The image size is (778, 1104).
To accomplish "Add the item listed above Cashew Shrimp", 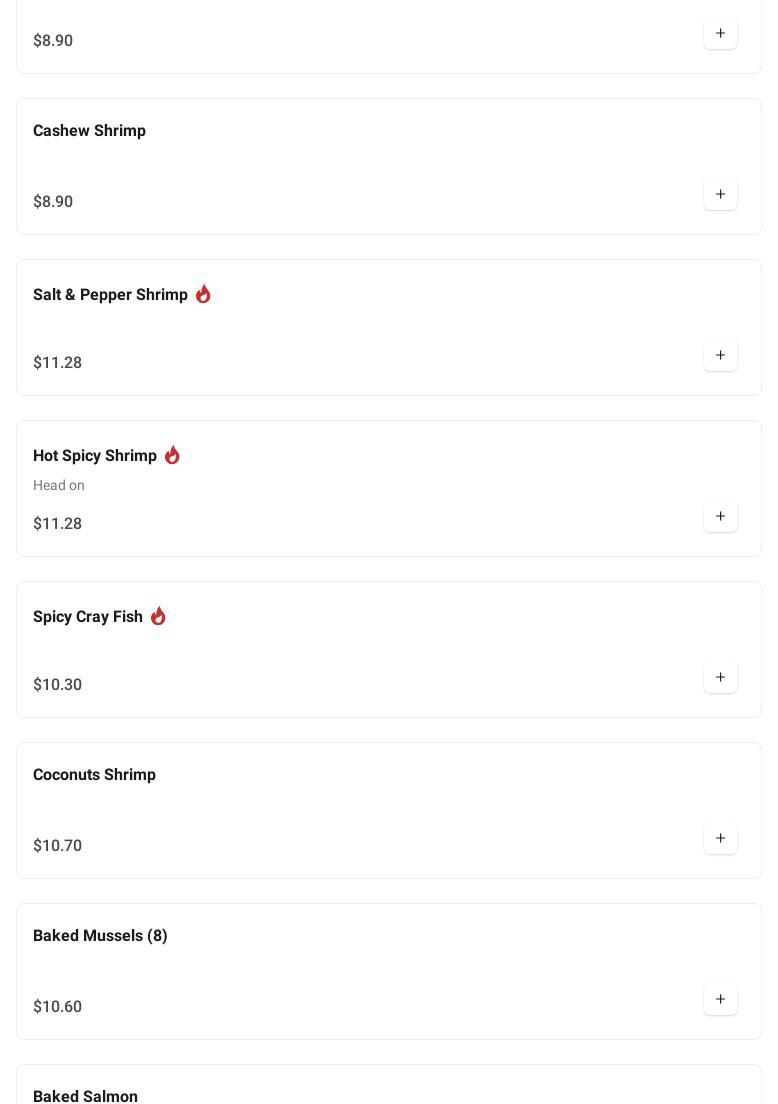I will [x=720, y=33].
